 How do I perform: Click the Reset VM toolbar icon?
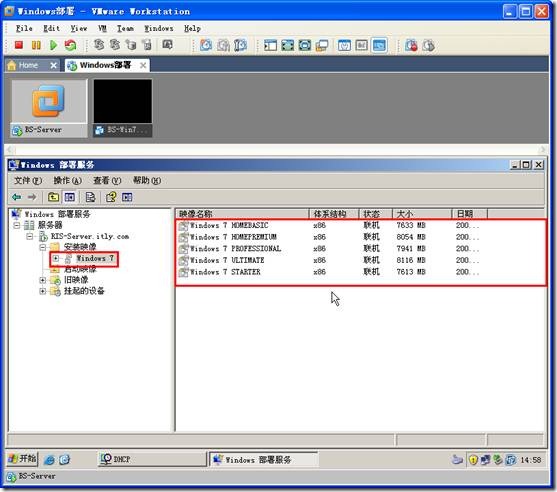coord(70,45)
